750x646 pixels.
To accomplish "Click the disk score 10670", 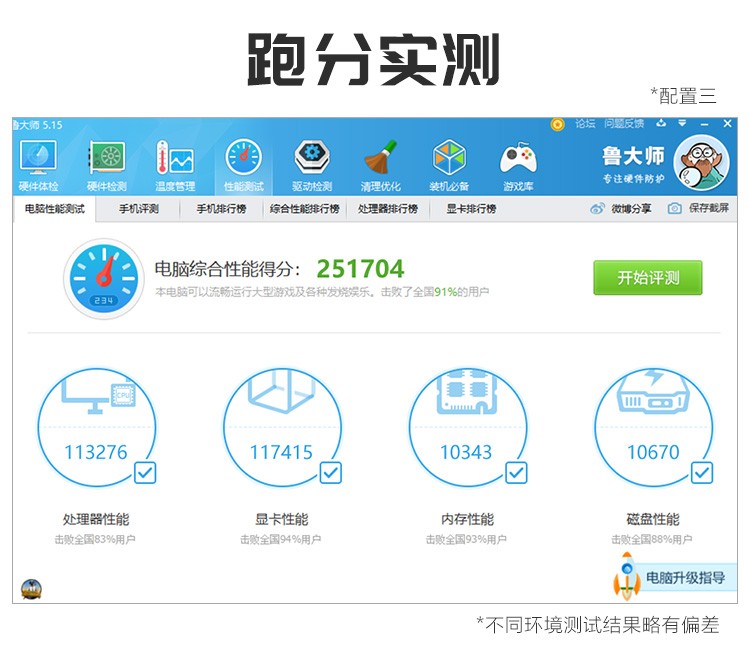I will click(x=653, y=452).
